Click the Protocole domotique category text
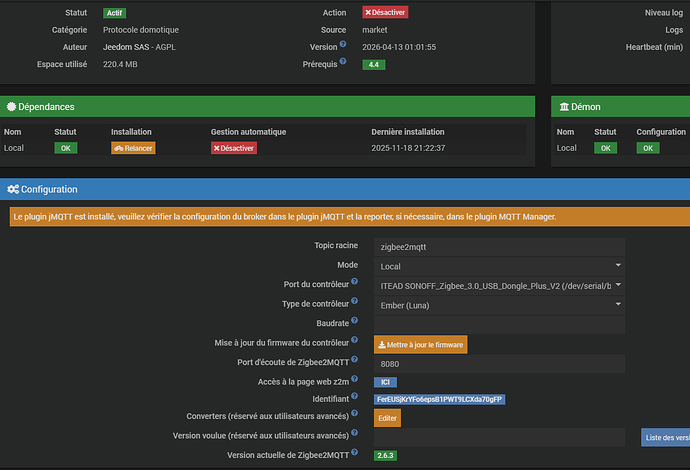This screenshot has width=690, height=470. 141,30
